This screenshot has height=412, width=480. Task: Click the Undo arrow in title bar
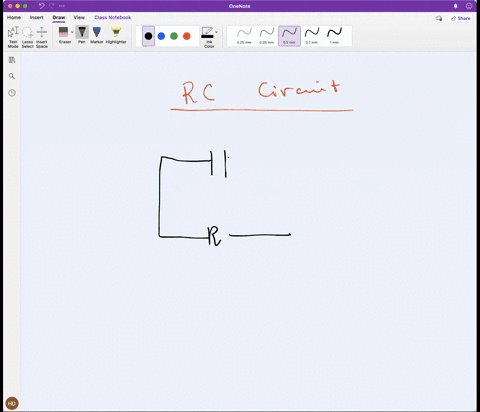point(42,6)
